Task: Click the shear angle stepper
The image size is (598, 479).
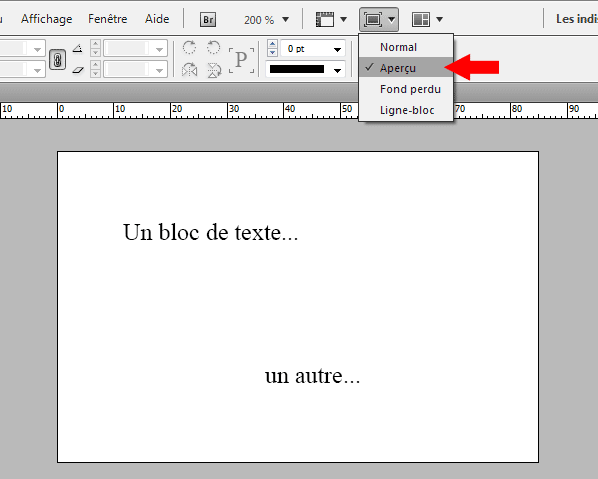Action: pos(95,69)
